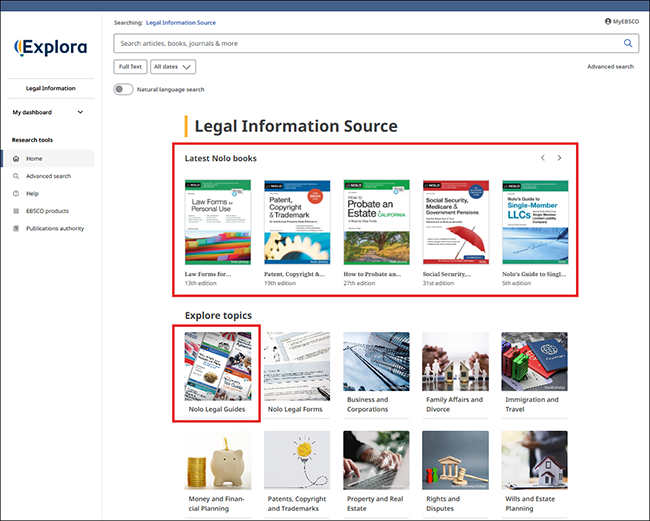This screenshot has height=521, width=650.
Task: Open Property and Real Estate topic image
Action: coord(376,460)
